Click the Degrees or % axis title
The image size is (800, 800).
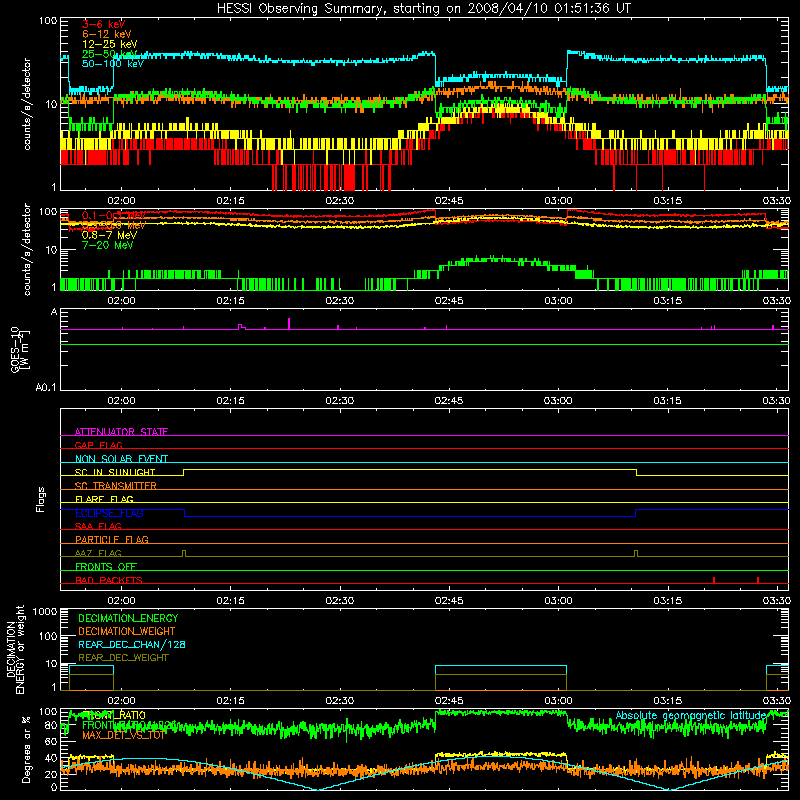[26, 749]
